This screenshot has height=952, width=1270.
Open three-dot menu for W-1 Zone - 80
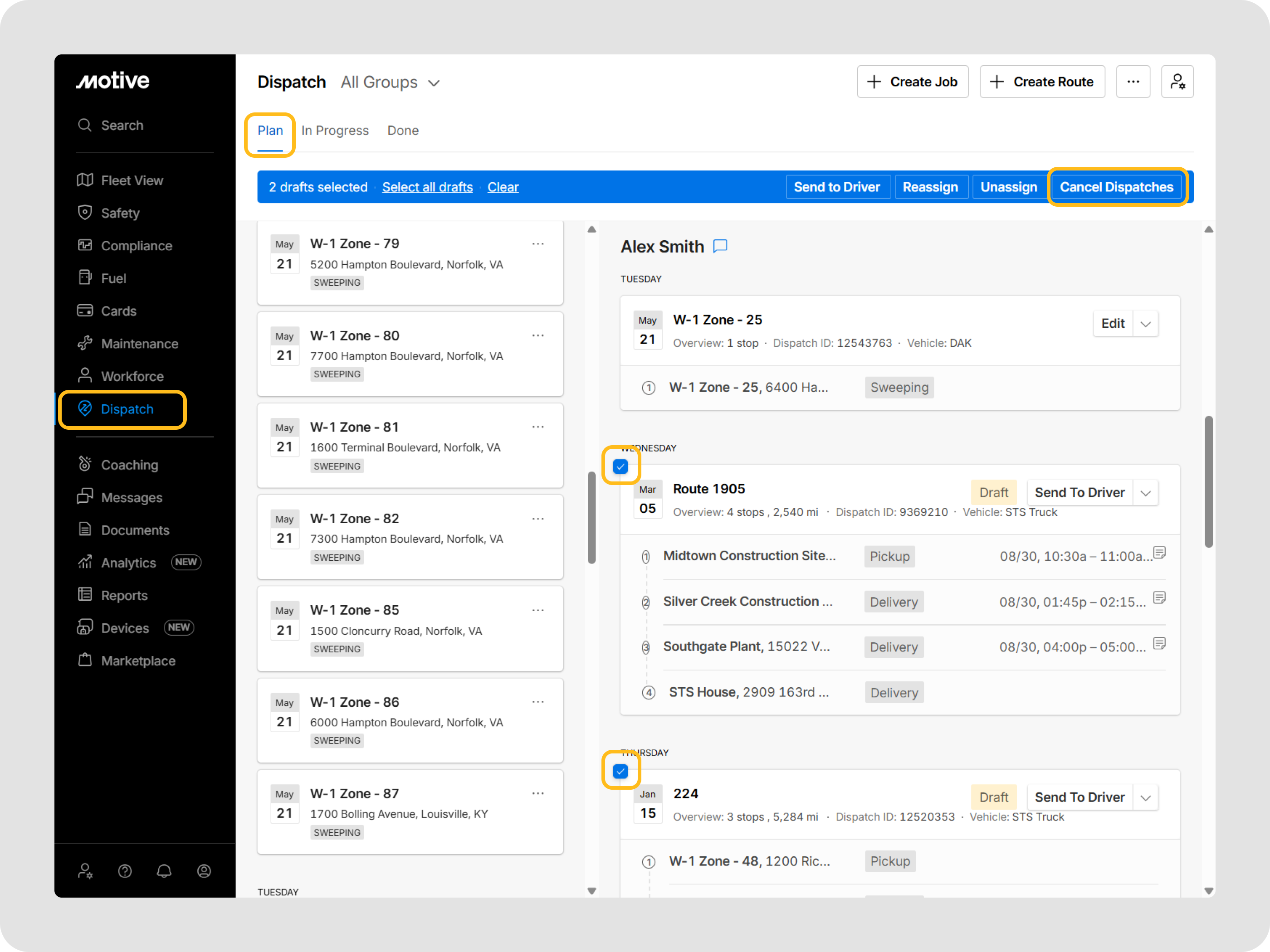point(538,336)
